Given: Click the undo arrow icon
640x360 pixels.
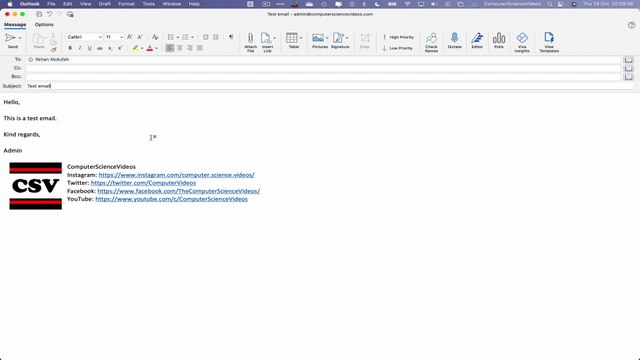Looking at the screenshot, I should pyautogui.click(x=49, y=14).
